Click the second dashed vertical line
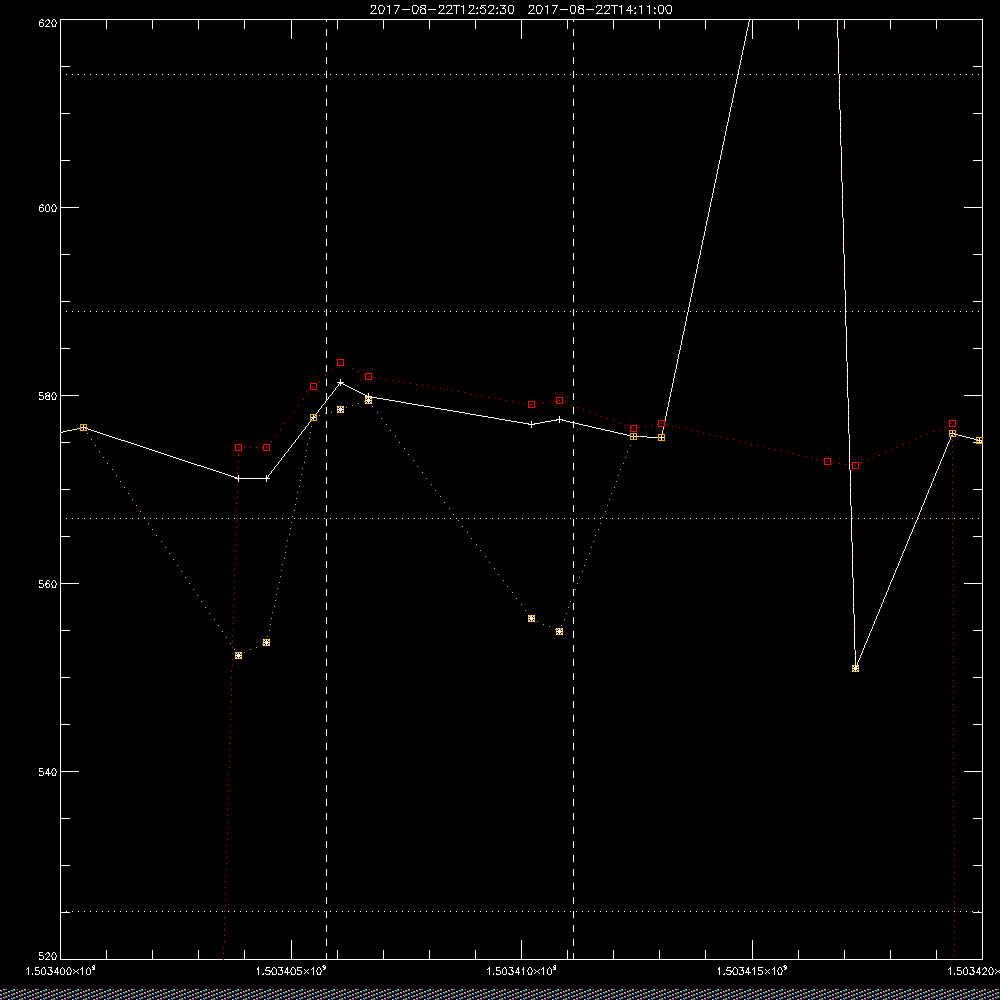The height and width of the screenshot is (1000, 1000). coord(573,490)
